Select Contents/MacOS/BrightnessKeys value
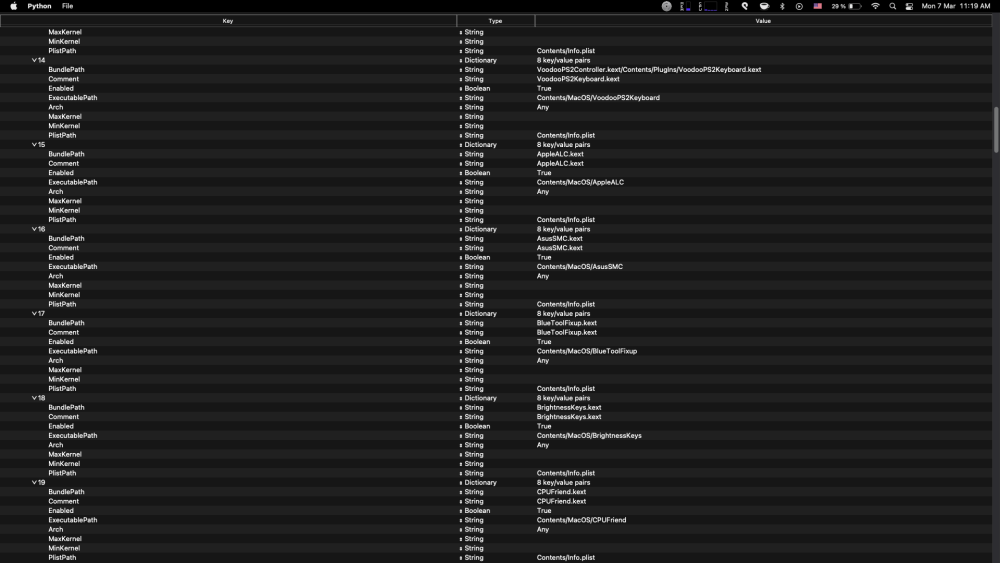 tap(589, 435)
